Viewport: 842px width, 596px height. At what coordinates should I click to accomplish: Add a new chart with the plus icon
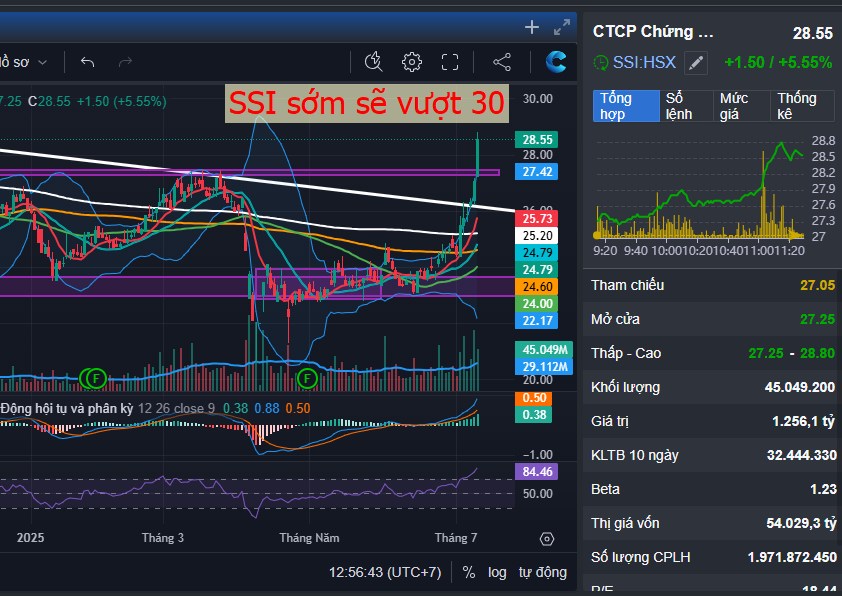coord(532,27)
